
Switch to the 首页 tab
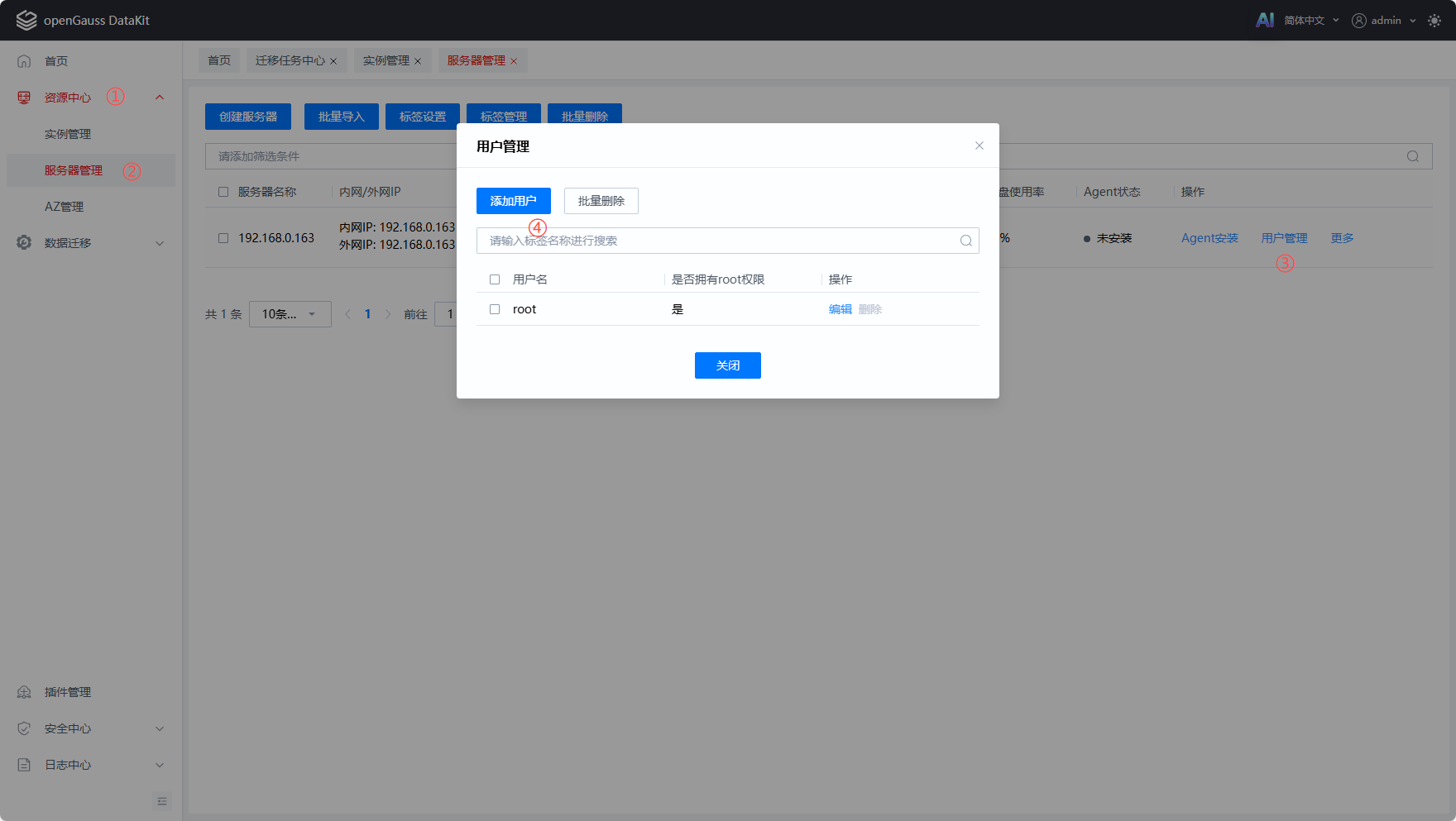(219, 60)
